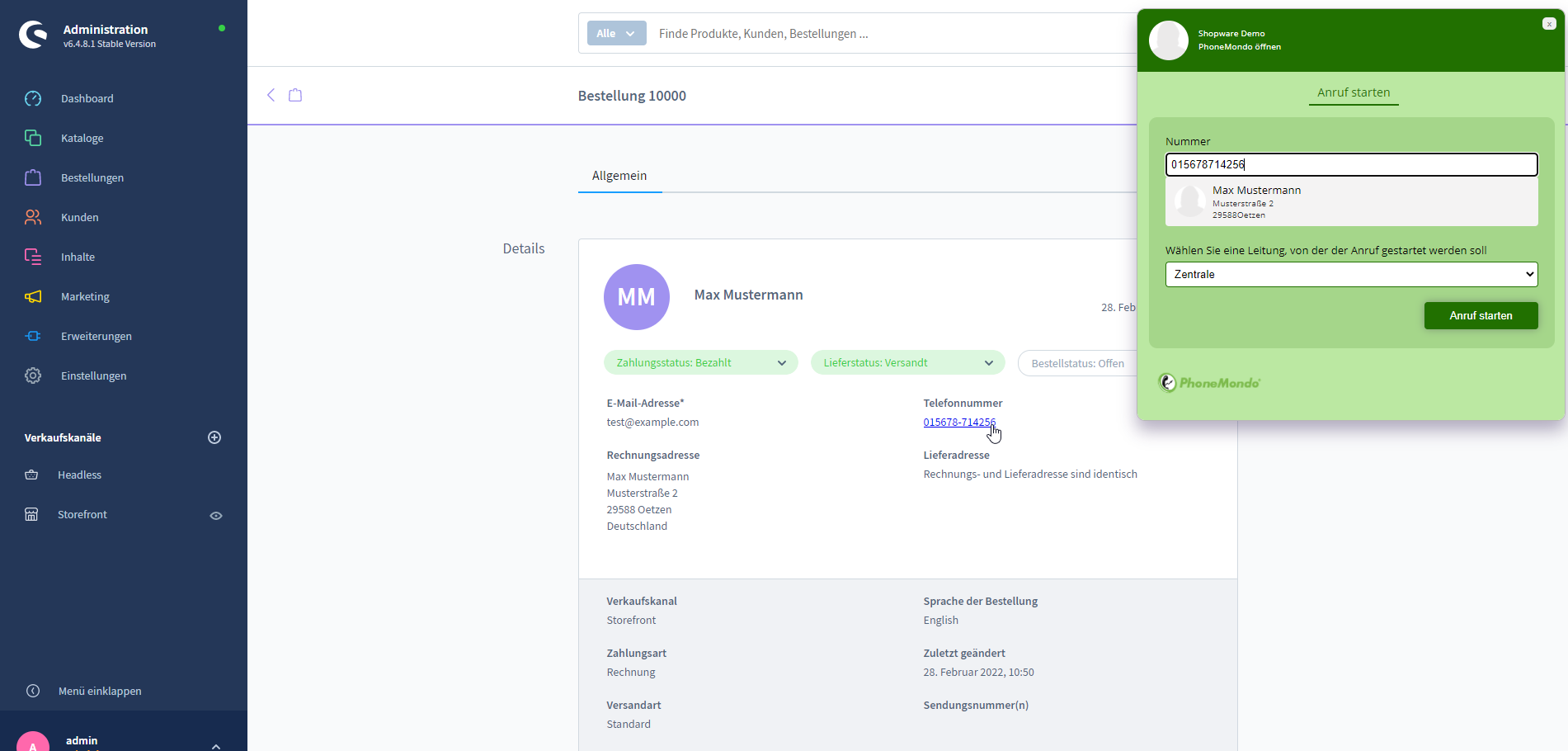Select the Kunden people icon
This screenshot has width=1568, height=751.
[33, 218]
